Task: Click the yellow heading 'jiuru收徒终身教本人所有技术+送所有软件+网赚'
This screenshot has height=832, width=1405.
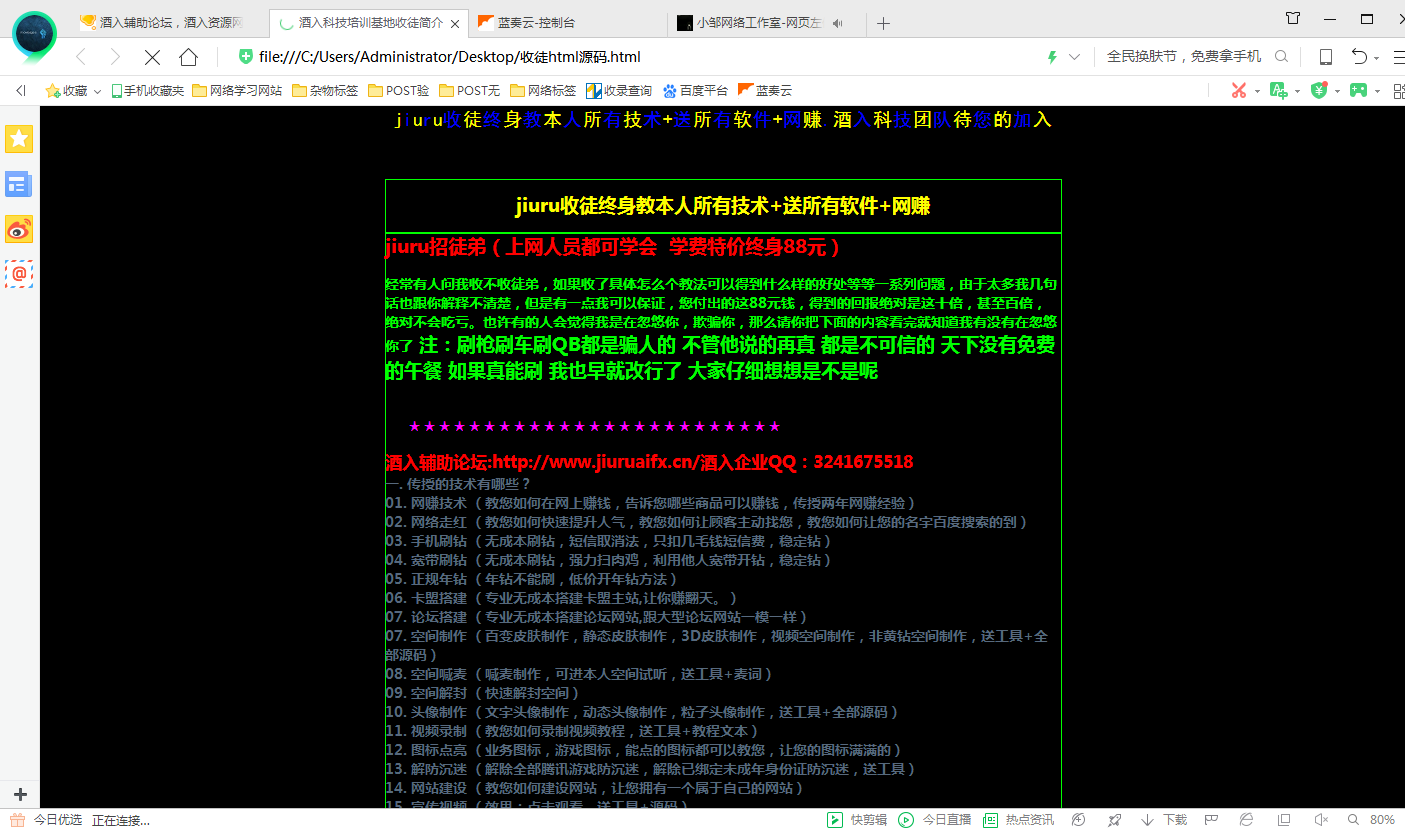Action: tap(723, 206)
